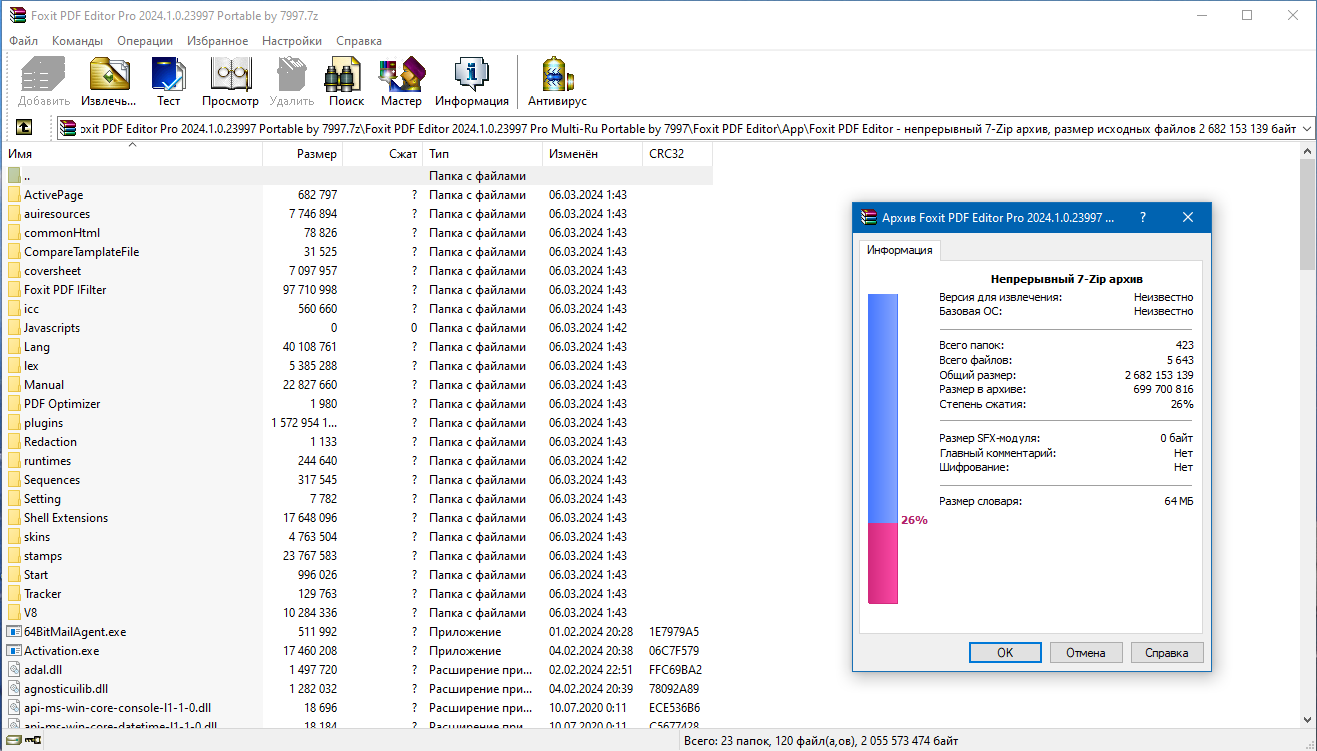This screenshot has width=1317, height=751.
Task: Click the 64BitMailAgent.exe application icon
Action: click(x=14, y=632)
